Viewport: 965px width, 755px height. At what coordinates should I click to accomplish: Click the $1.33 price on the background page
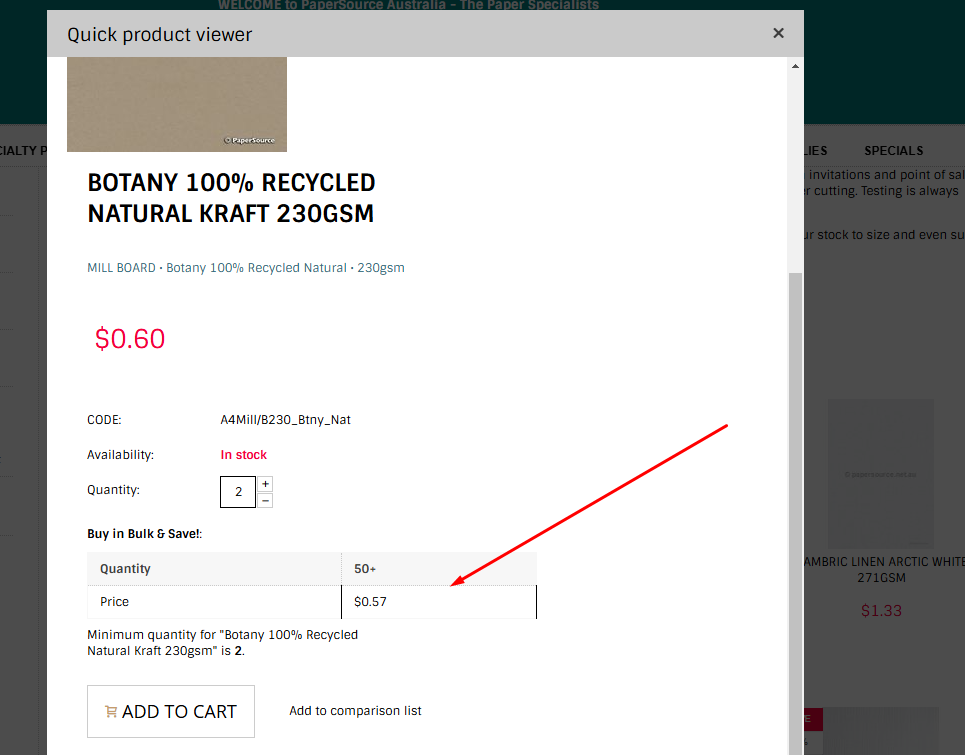pos(881,610)
